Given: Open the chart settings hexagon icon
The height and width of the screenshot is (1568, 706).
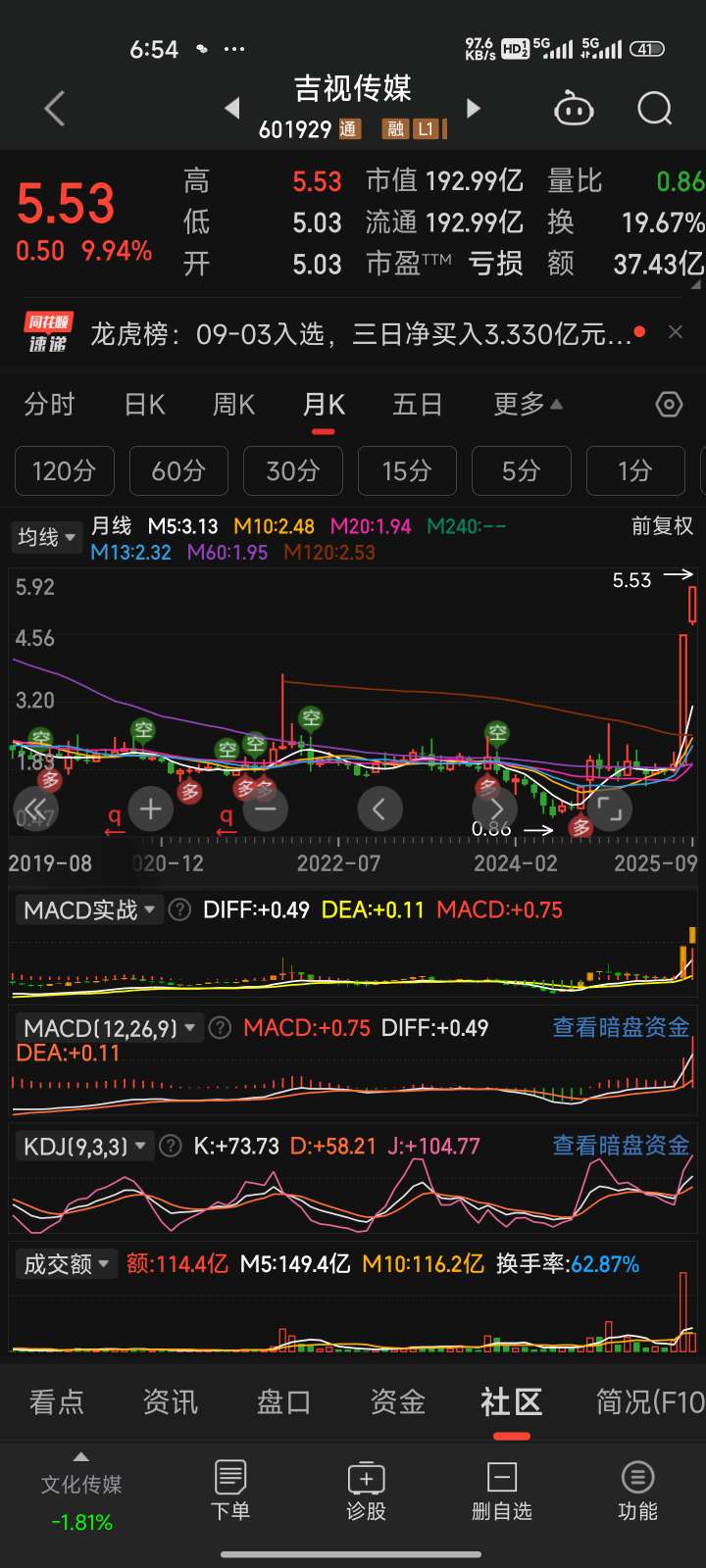Looking at the screenshot, I should [669, 404].
